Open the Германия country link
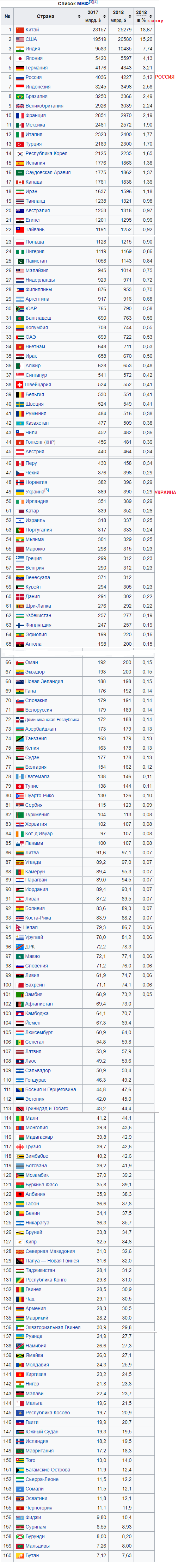 click(37, 68)
